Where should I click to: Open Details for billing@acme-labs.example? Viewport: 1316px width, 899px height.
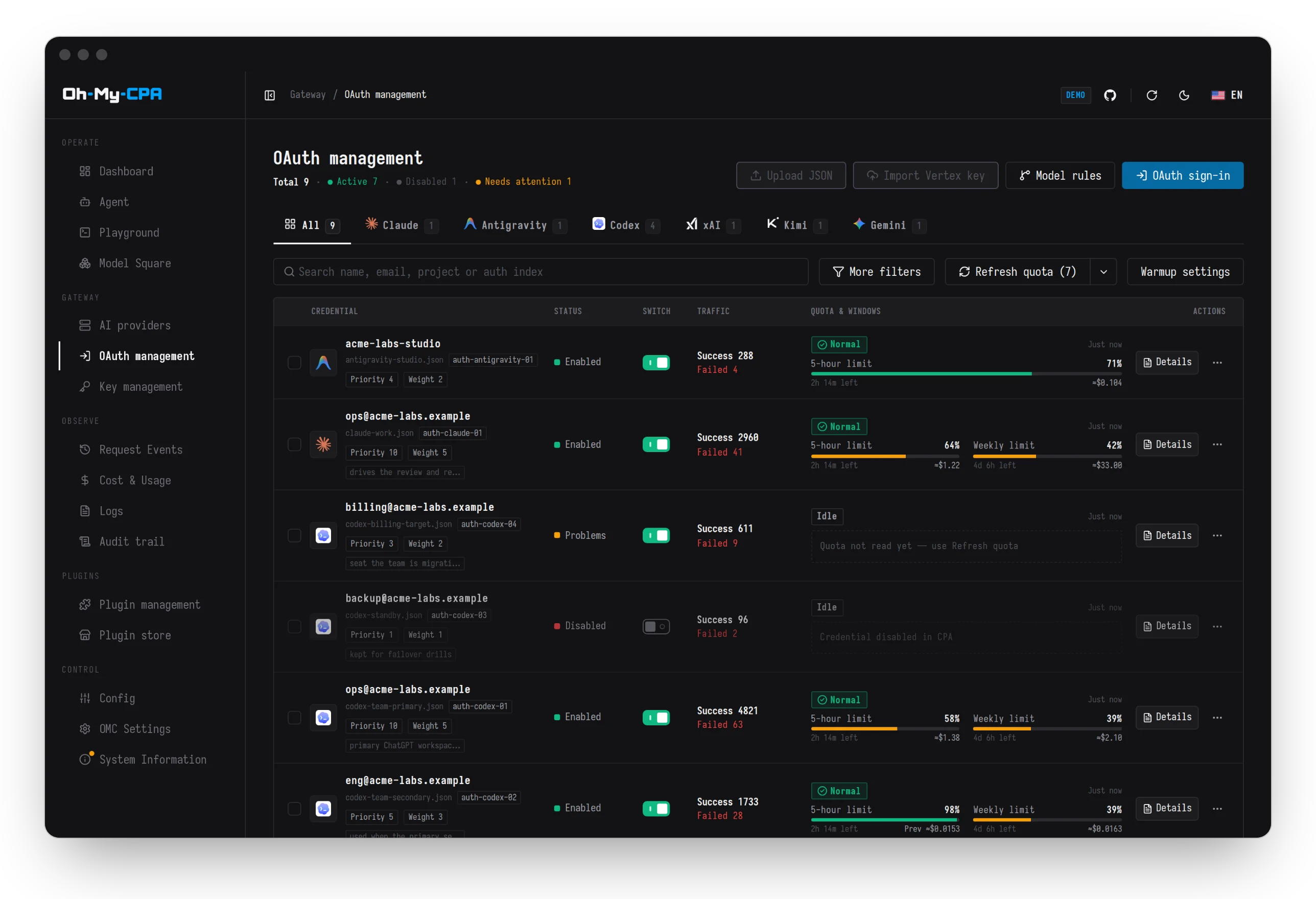click(1166, 535)
